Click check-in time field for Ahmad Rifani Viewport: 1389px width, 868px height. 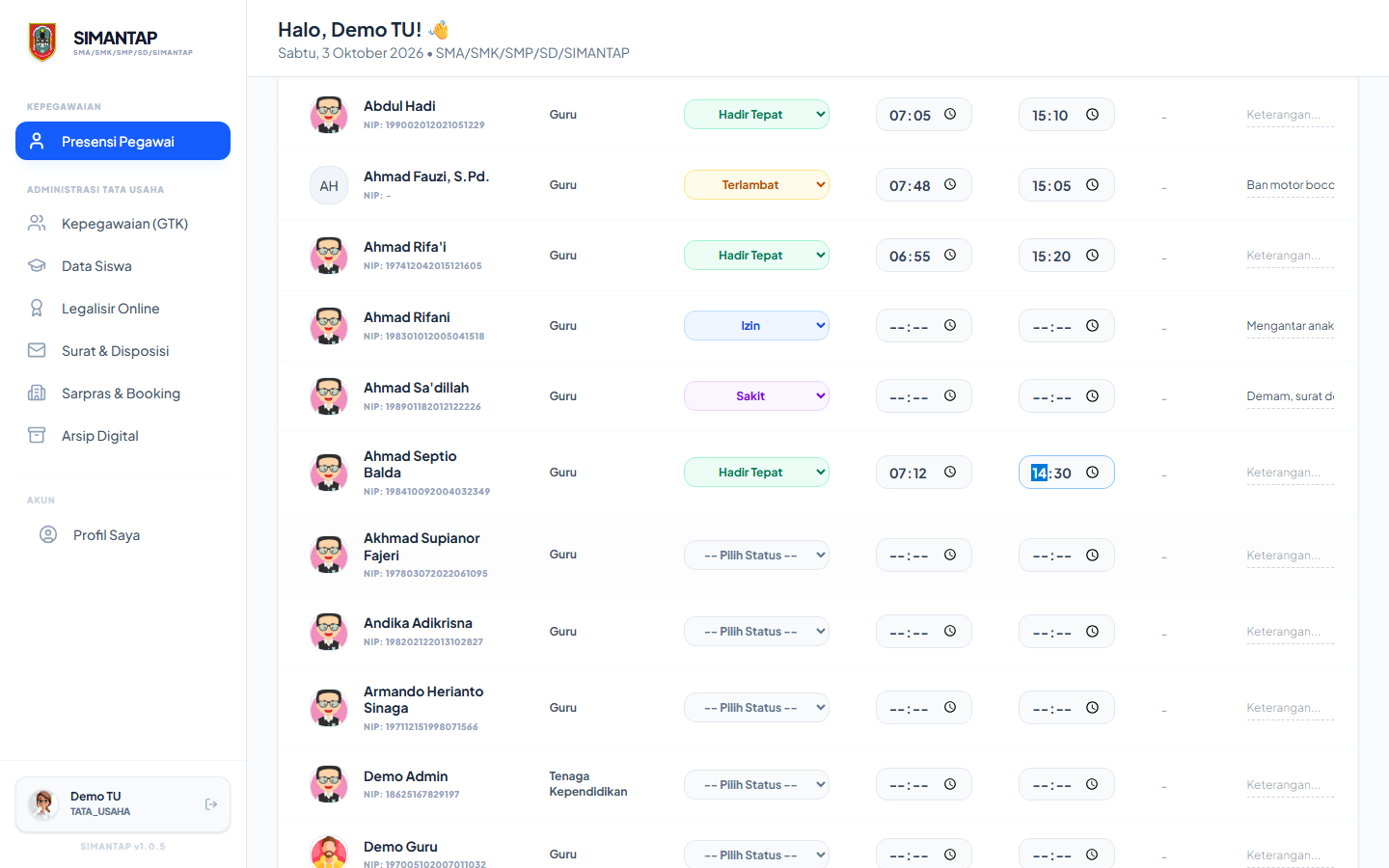click(x=923, y=326)
